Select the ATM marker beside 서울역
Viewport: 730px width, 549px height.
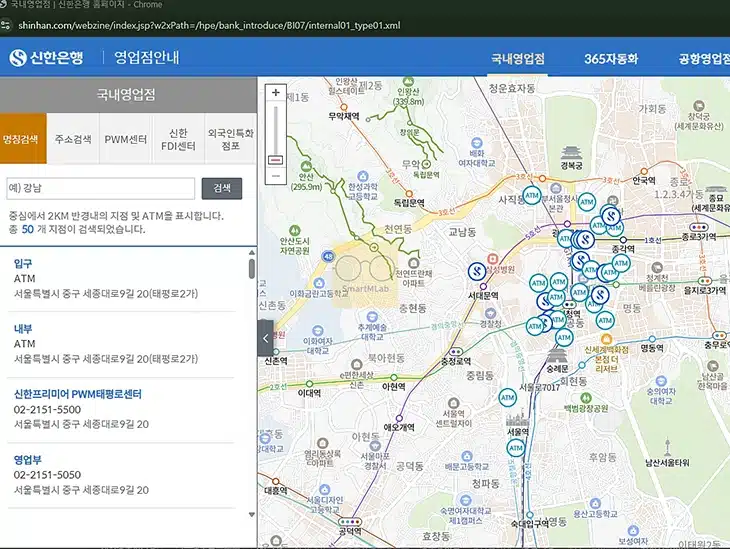(515, 448)
